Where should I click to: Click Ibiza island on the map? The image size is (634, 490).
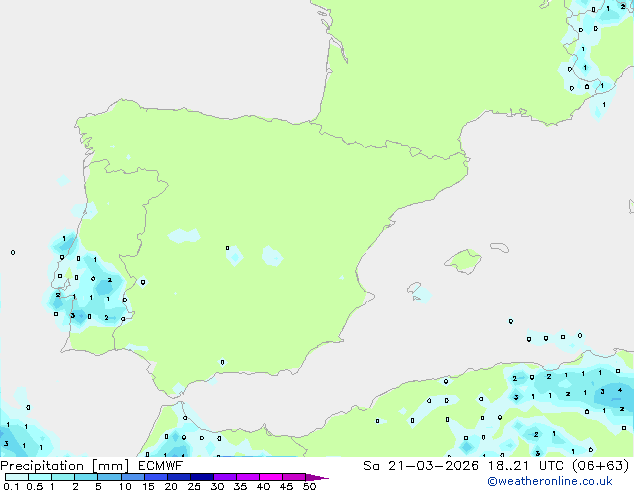414,288
